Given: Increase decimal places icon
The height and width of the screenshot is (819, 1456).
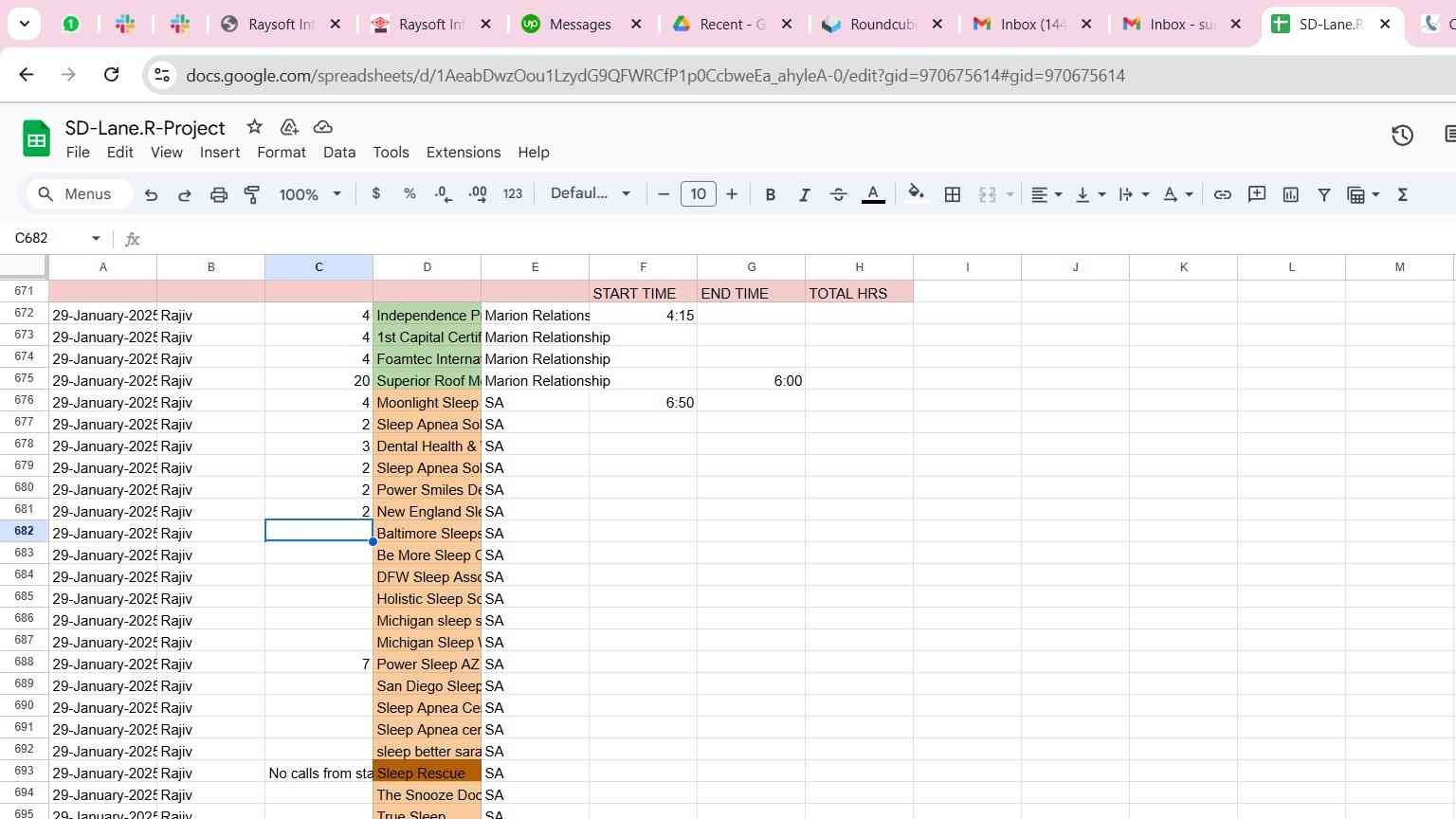Looking at the screenshot, I should 478,193.
